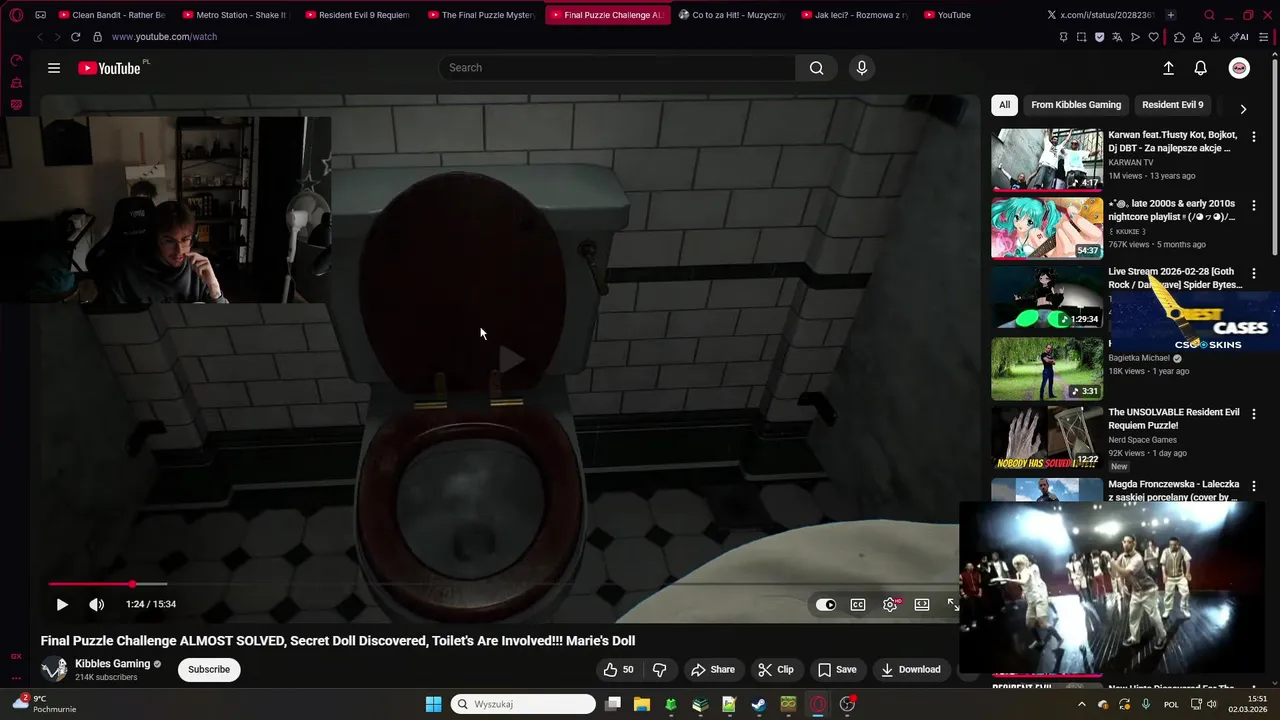Subscribe to Kibbles Gaming
This screenshot has height=720, width=1280.
click(x=209, y=669)
